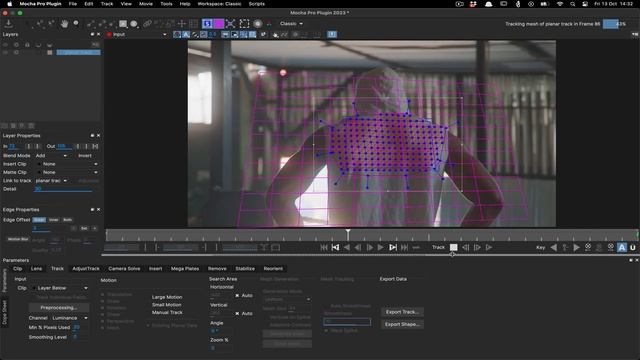
Task: Click the link layers chain icon
Action: pyautogui.click(x=147, y=24)
